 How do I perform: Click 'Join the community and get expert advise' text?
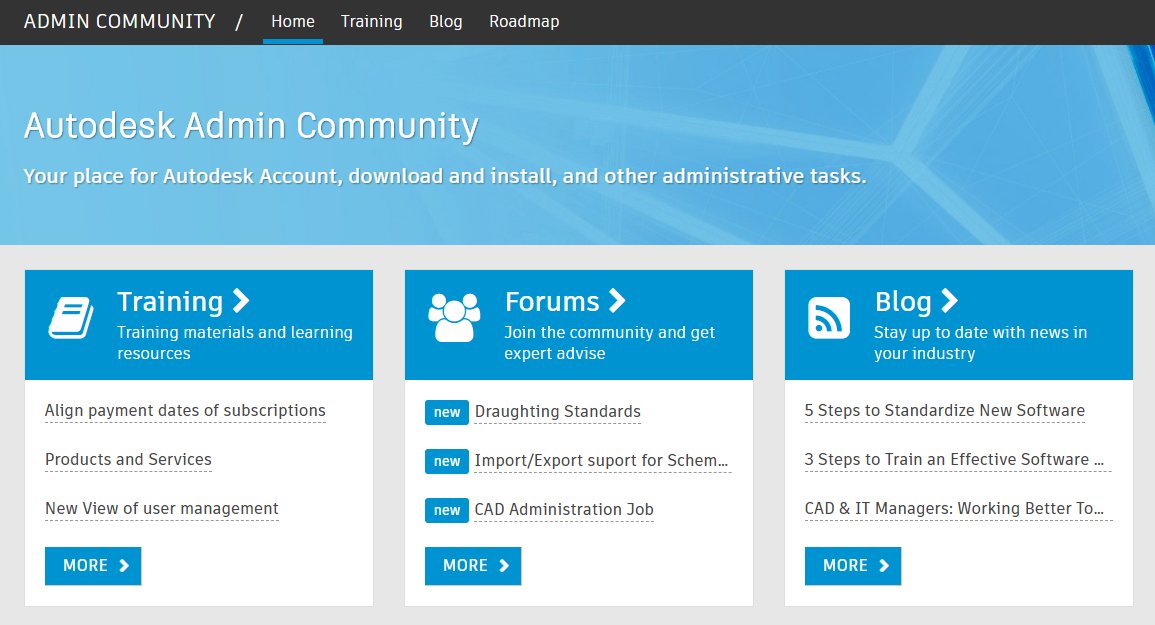(609, 343)
